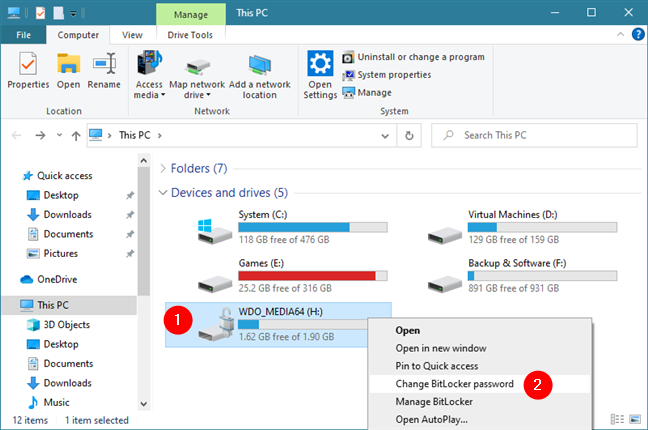Click System properties in ribbon
The width and height of the screenshot is (648, 430).
pos(387,75)
